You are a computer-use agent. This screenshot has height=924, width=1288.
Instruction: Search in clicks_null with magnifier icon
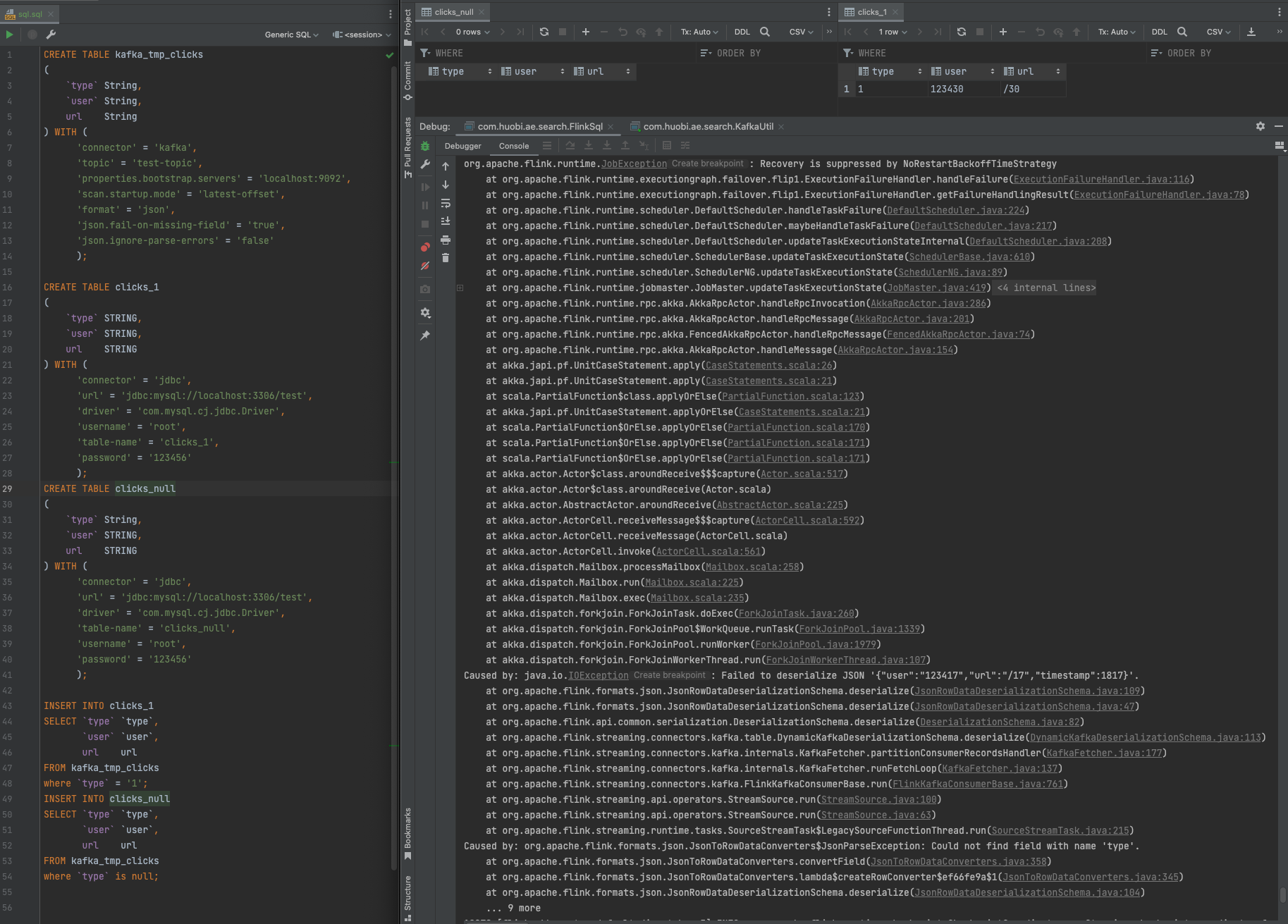pyautogui.click(x=765, y=32)
